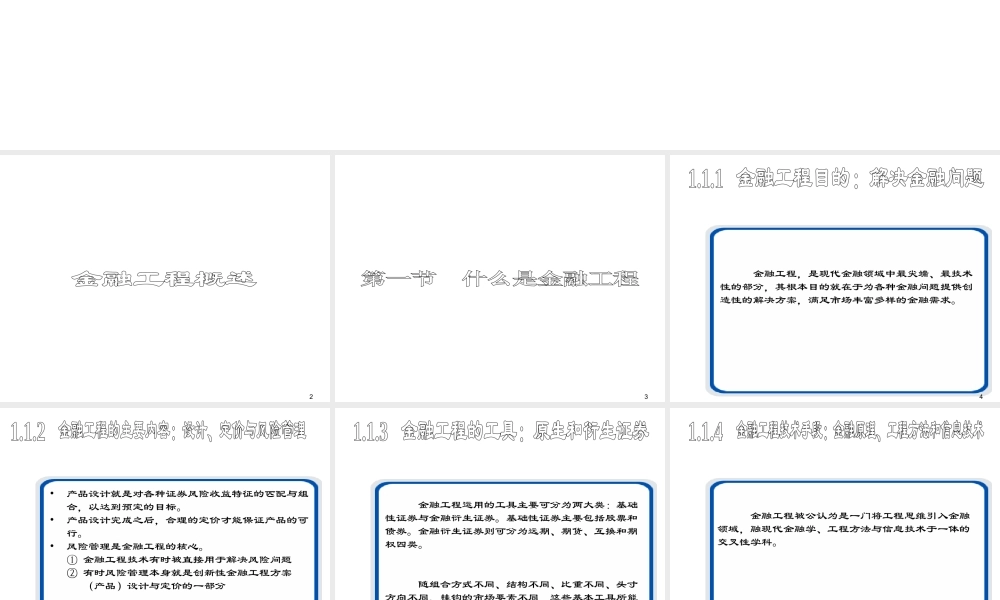
Task: Click the page number 4 label
Action: point(981,396)
